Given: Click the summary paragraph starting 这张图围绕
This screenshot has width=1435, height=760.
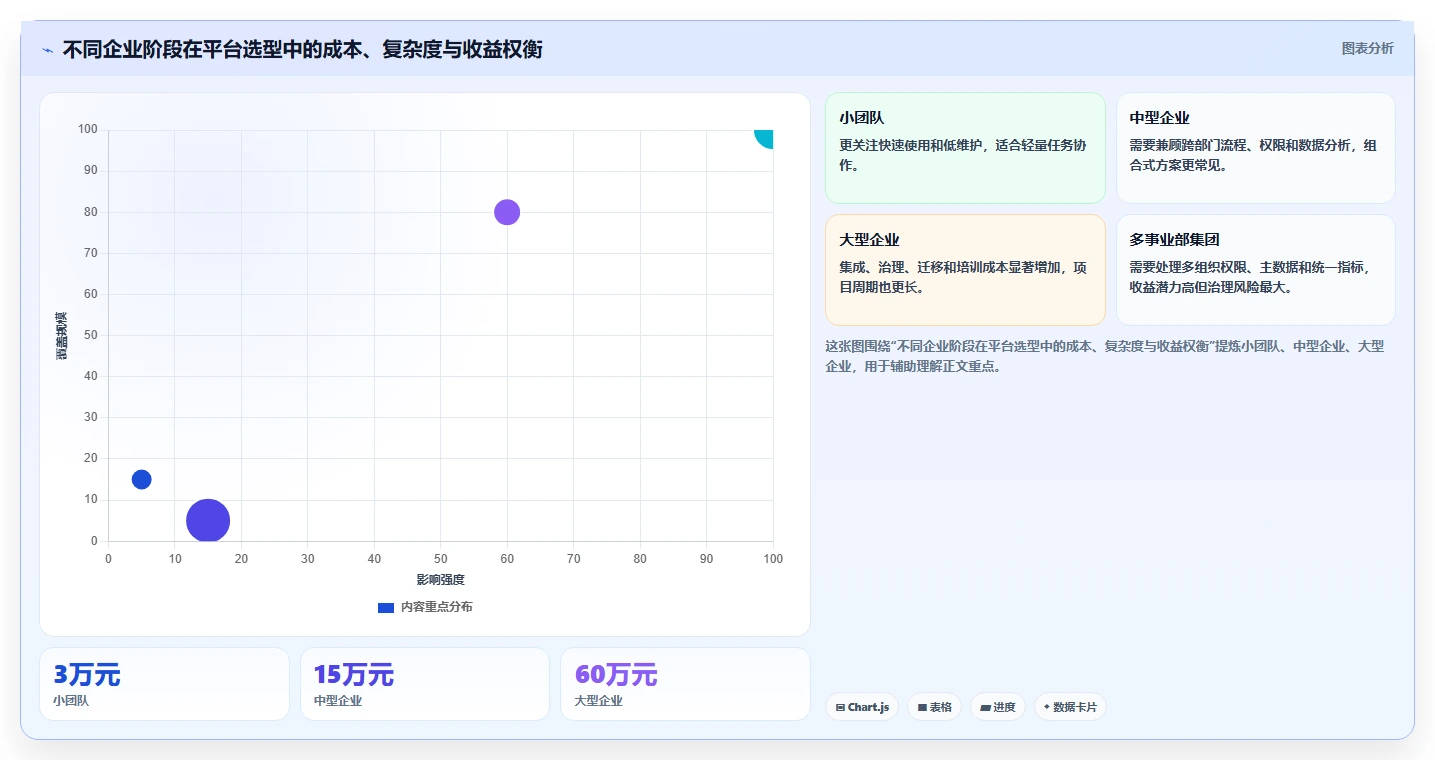Looking at the screenshot, I should click(1105, 356).
